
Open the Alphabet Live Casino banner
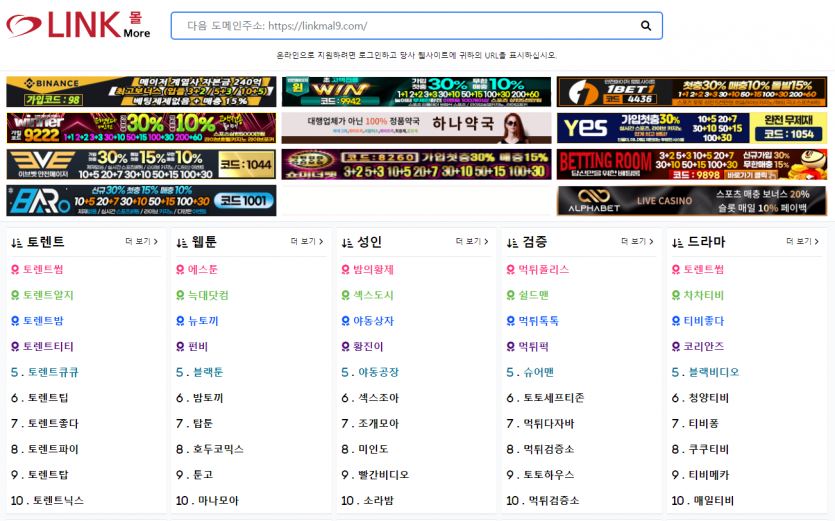(x=692, y=200)
